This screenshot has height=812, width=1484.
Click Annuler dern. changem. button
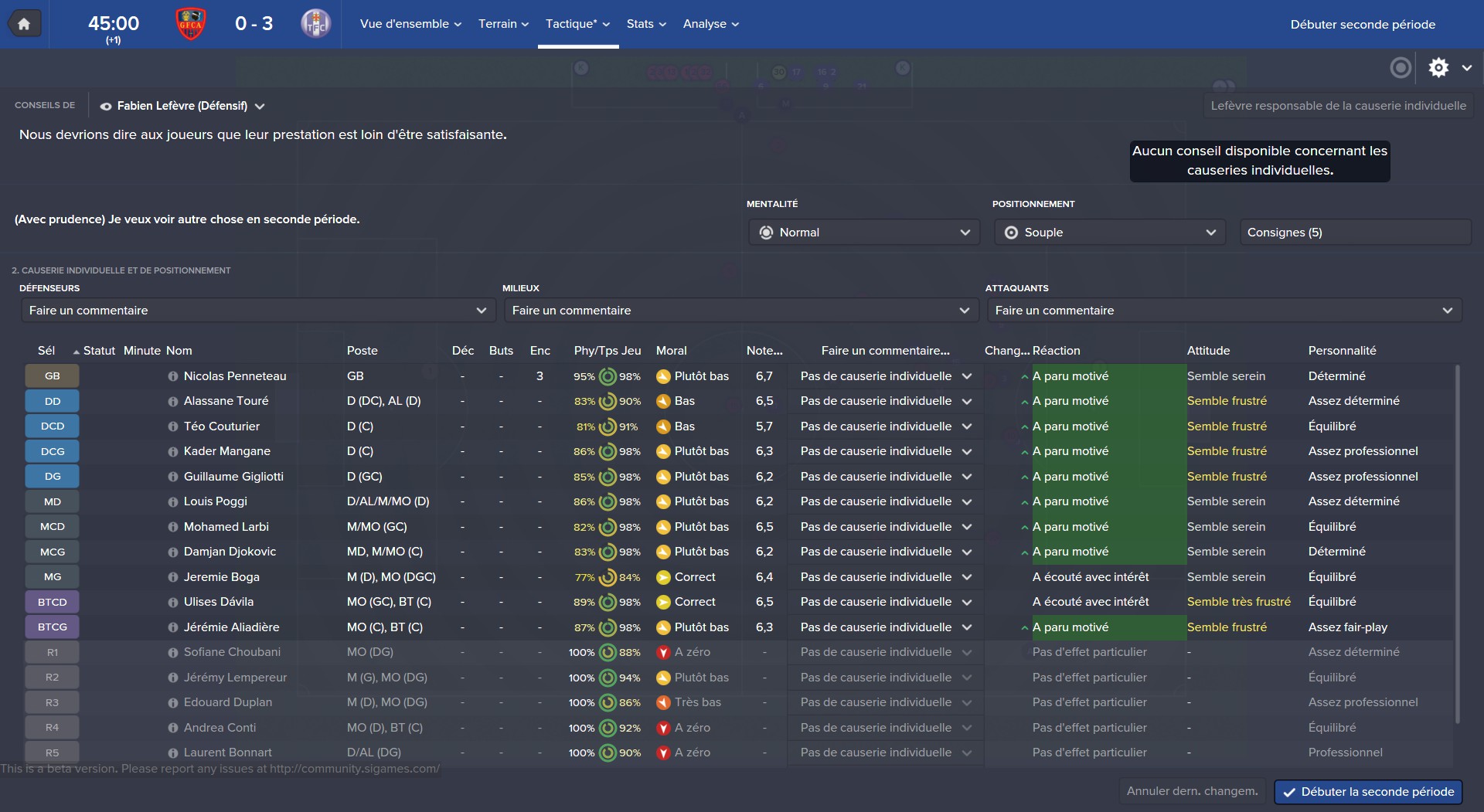[x=1192, y=791]
